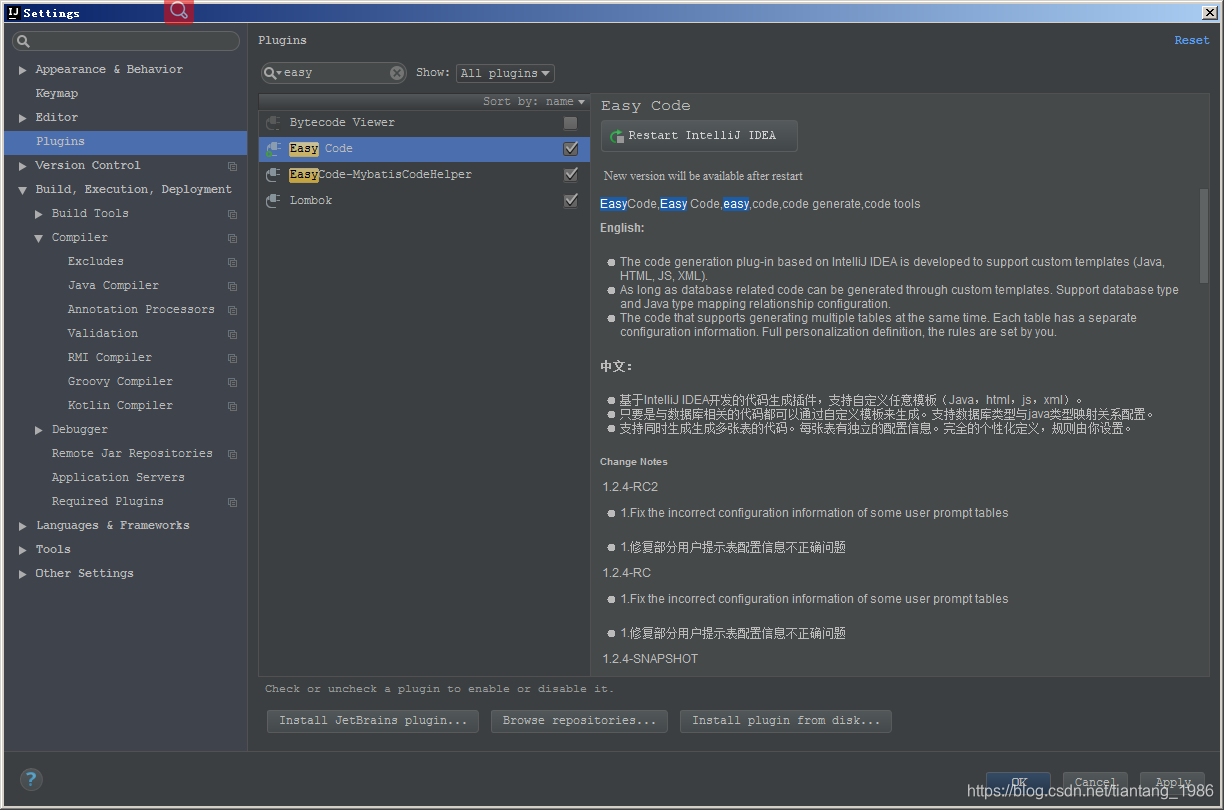Expand Appearance & Behavior section
1224x810 pixels.
pos(23,70)
